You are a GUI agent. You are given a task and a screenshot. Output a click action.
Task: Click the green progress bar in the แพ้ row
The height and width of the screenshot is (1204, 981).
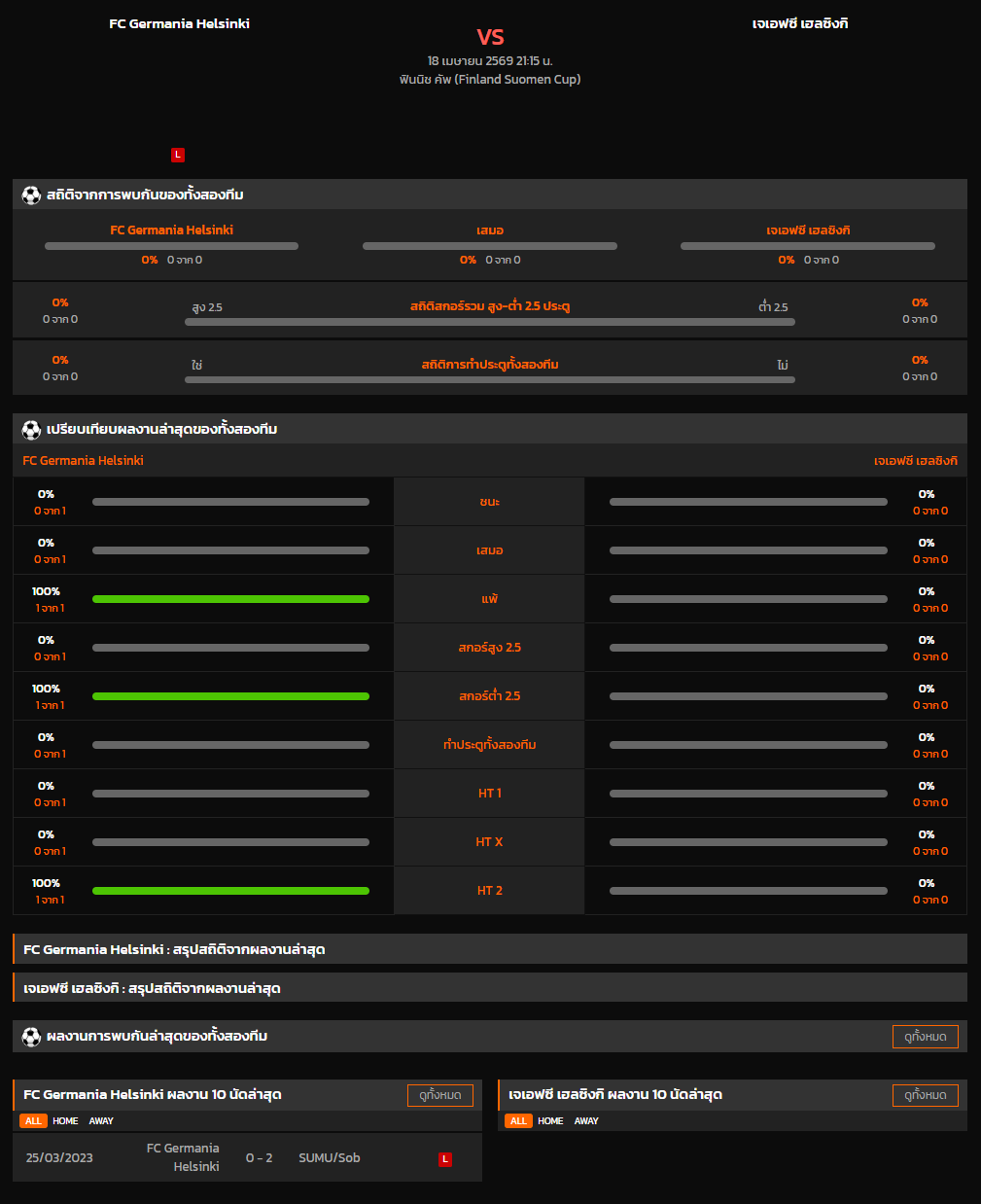[230, 599]
